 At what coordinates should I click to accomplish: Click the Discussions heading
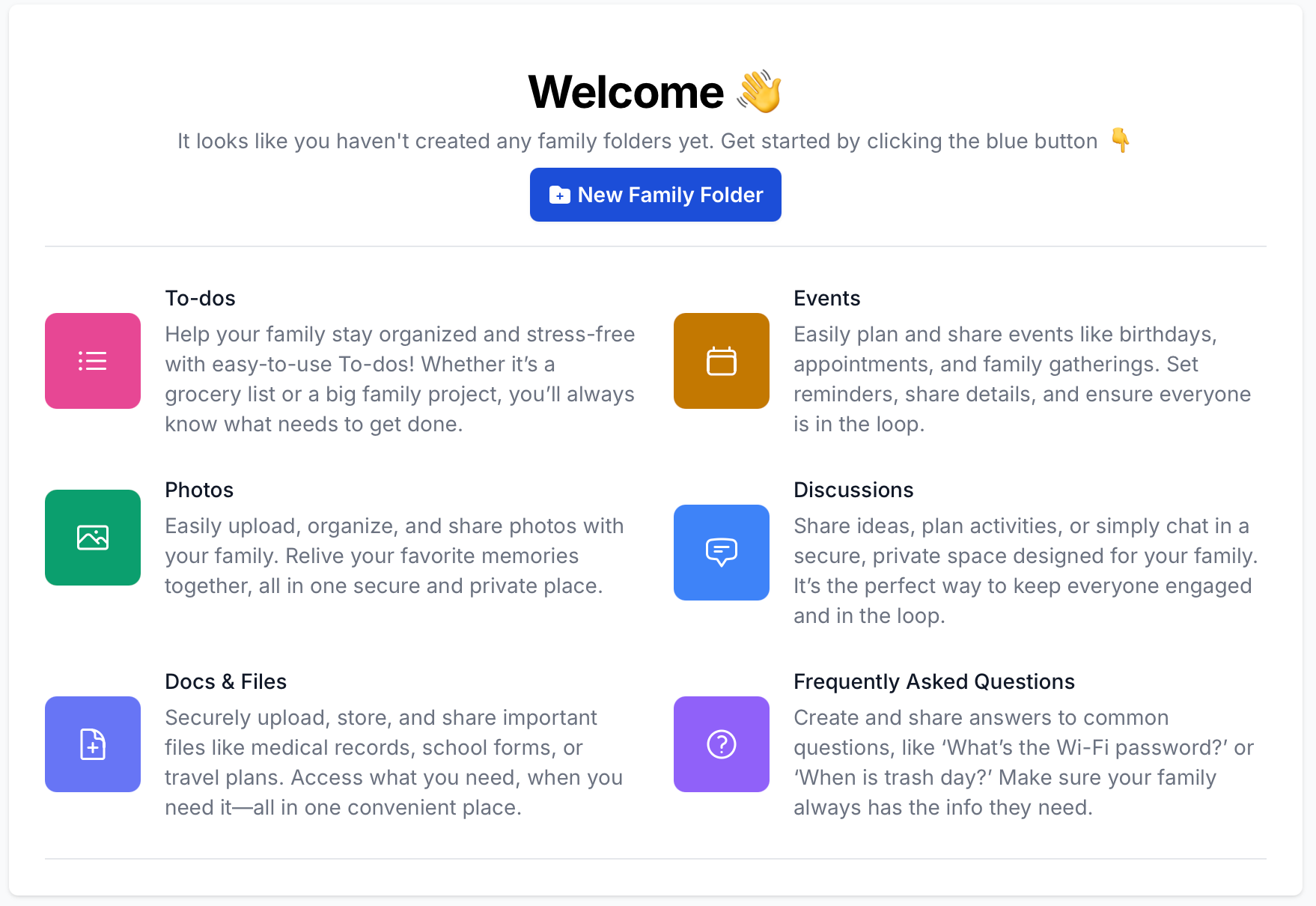(853, 490)
